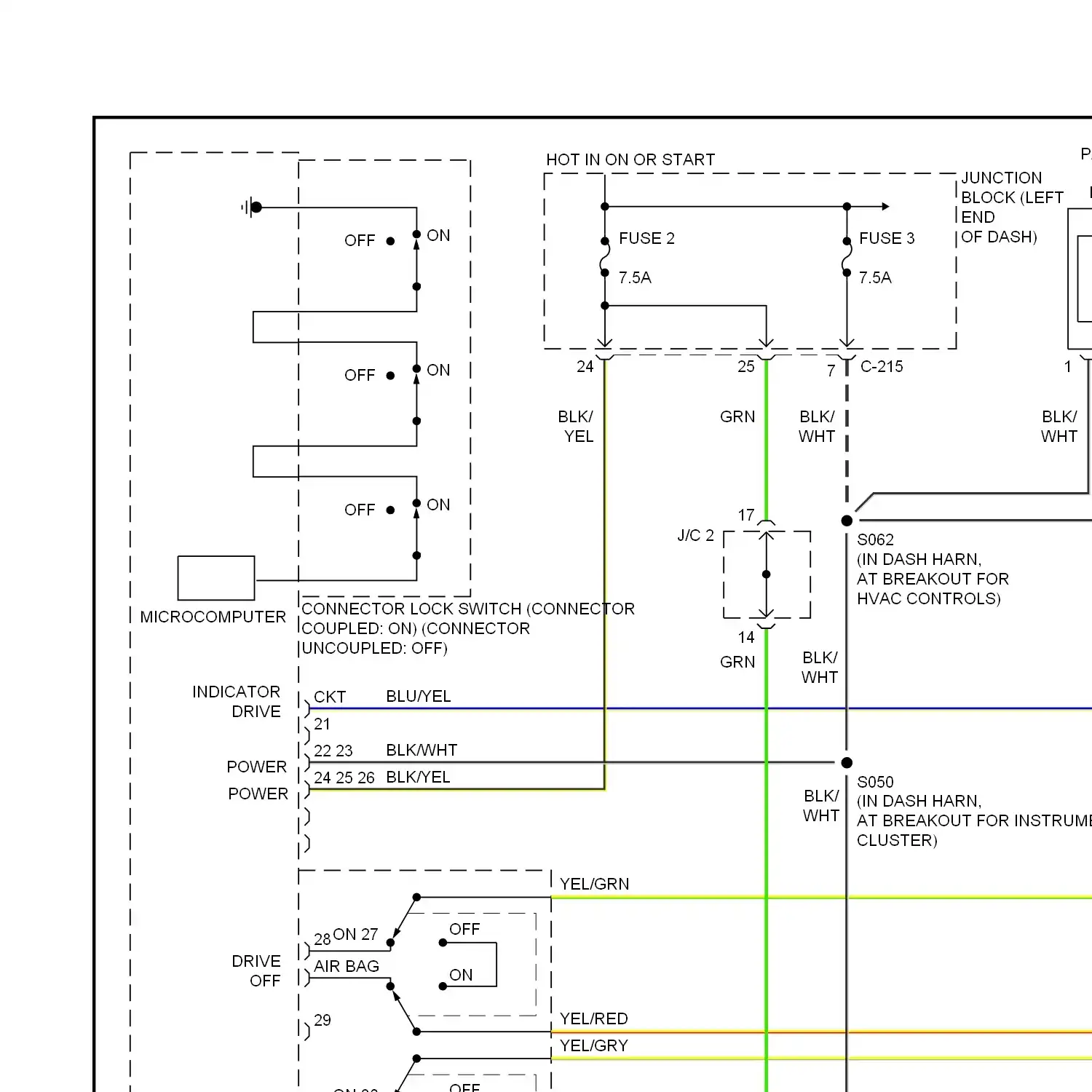Click the empty box above MICROCOMPUTER

coord(216,578)
